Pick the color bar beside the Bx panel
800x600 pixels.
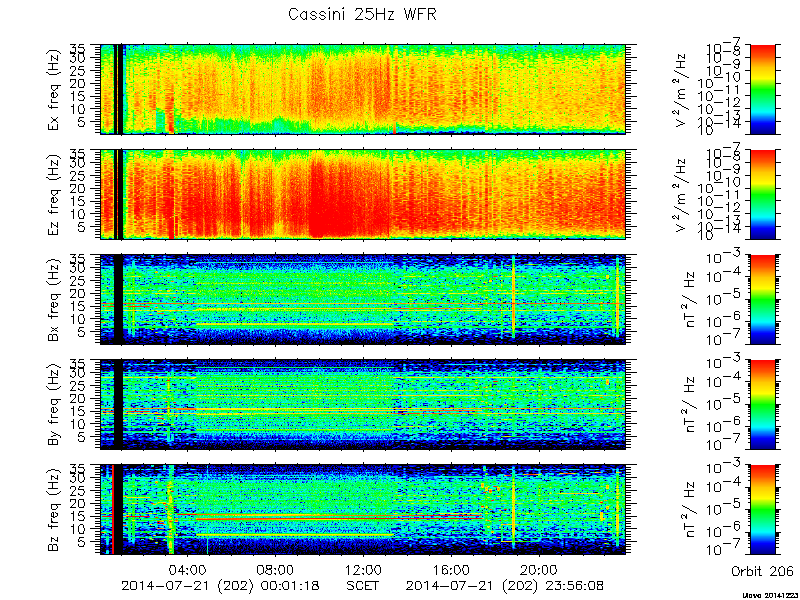click(762, 299)
